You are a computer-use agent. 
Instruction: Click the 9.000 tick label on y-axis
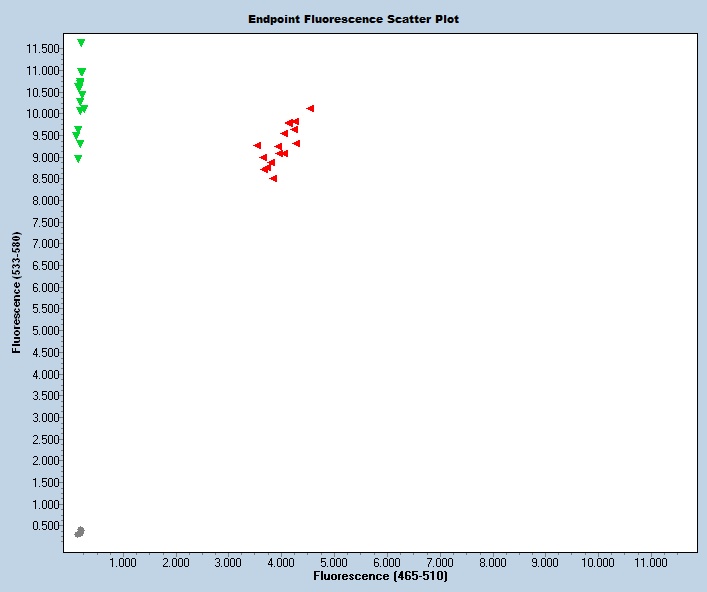(44, 157)
